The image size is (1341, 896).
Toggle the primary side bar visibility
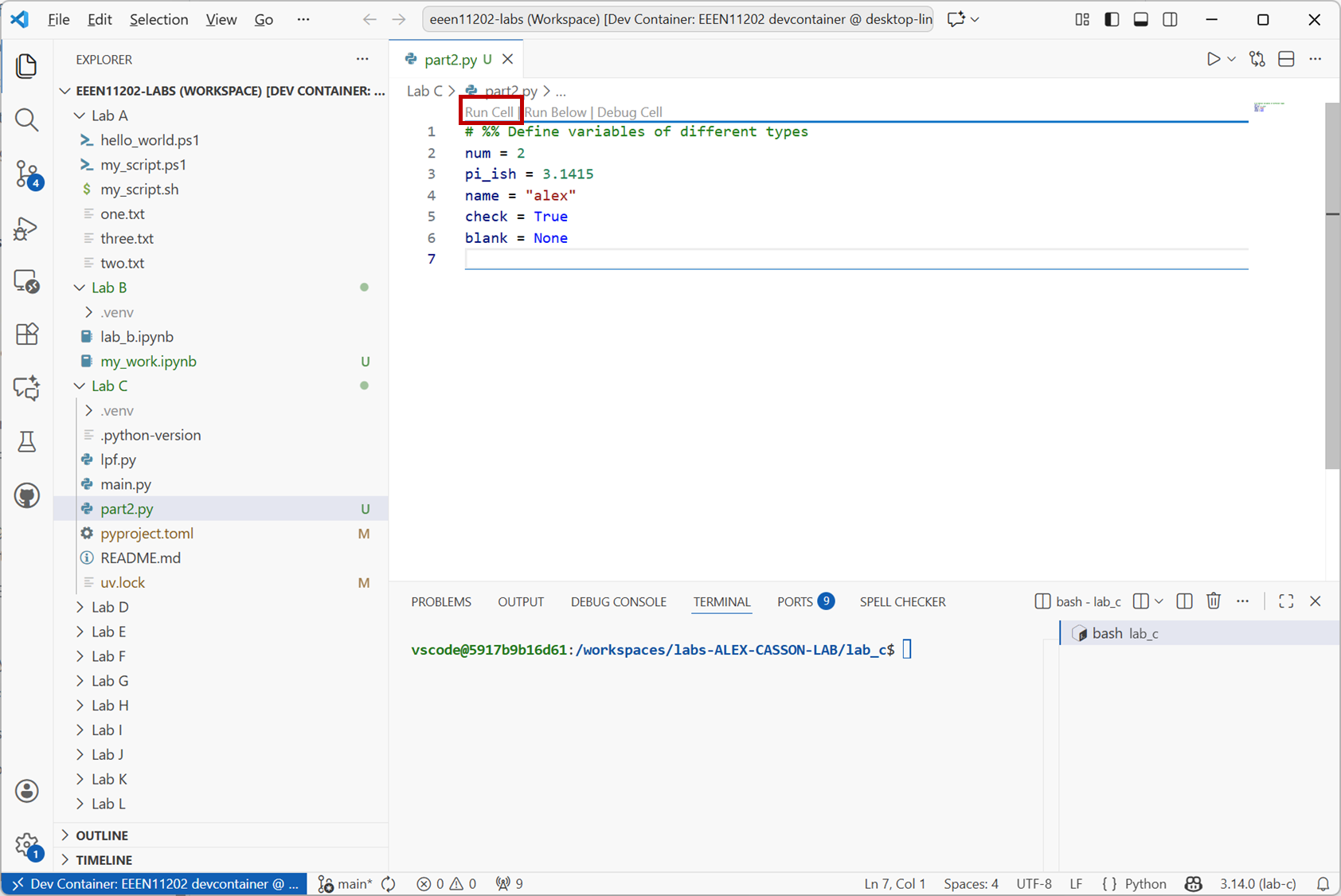1112,20
